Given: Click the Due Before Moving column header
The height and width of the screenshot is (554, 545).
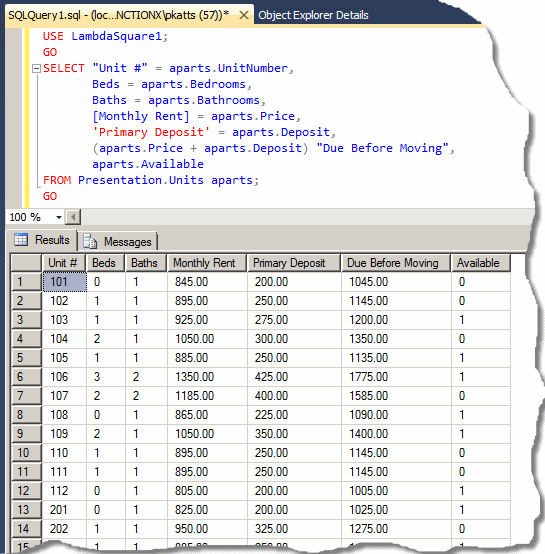Looking at the screenshot, I should click(x=396, y=263).
